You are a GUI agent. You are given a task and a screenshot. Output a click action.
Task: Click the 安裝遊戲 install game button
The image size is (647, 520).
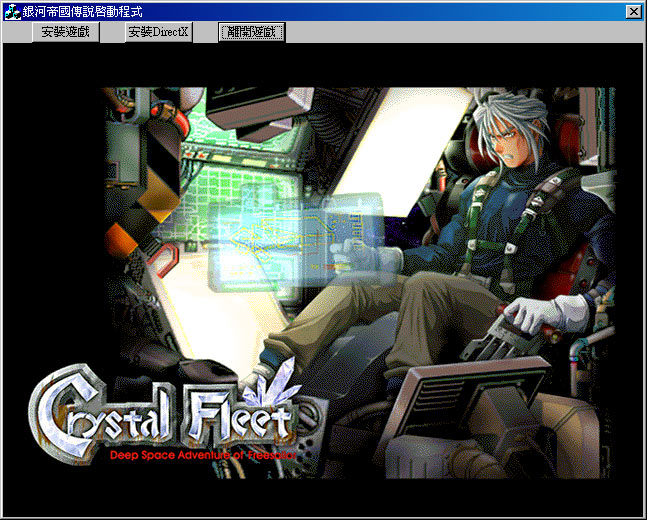point(65,32)
